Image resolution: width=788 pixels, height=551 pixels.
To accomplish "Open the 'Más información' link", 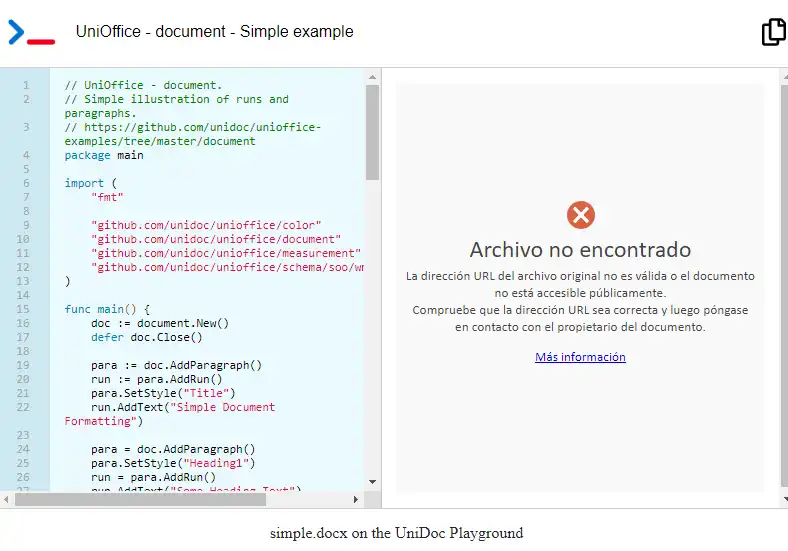I will pos(580,357).
